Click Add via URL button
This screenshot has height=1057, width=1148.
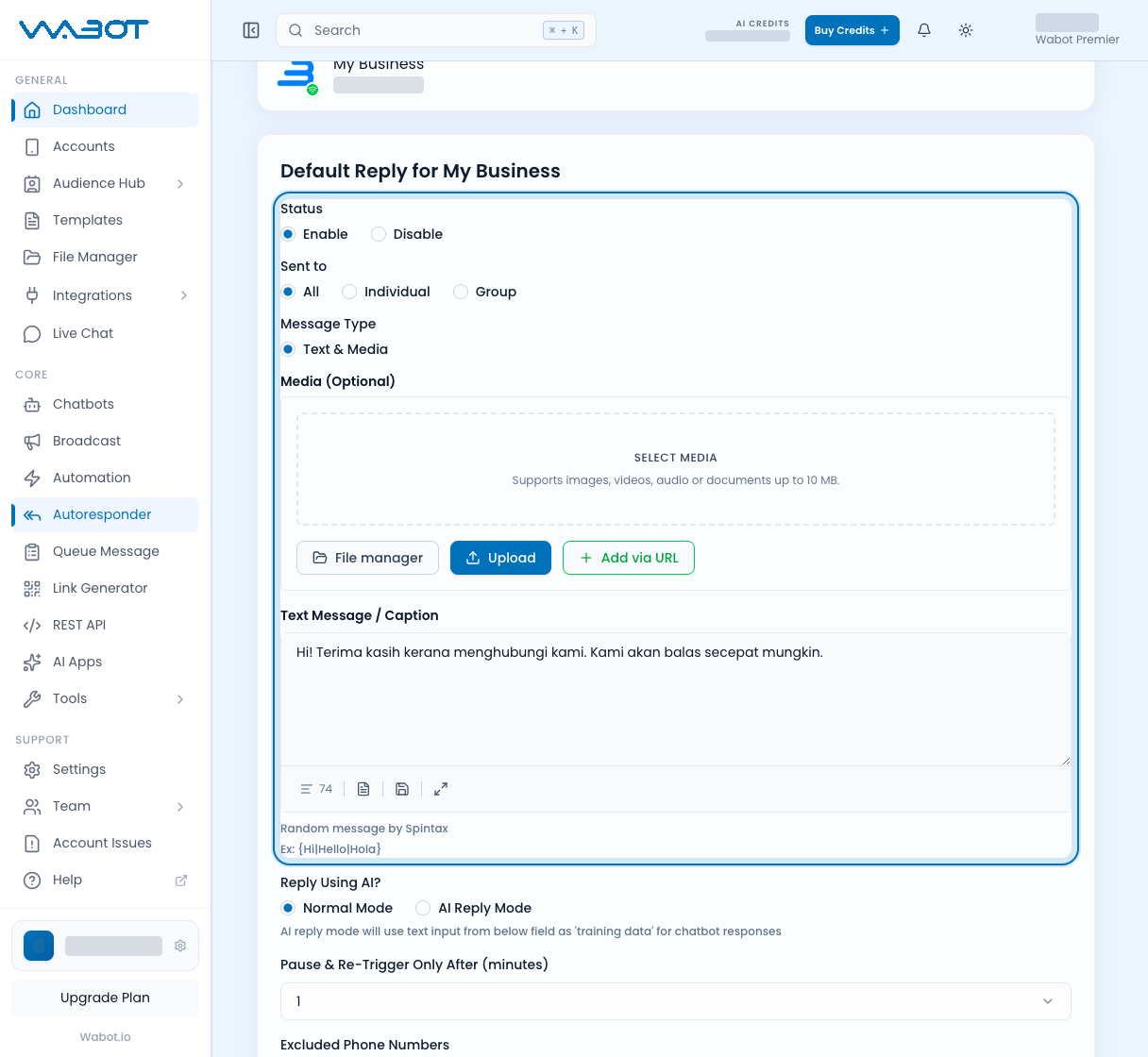pyautogui.click(x=629, y=558)
